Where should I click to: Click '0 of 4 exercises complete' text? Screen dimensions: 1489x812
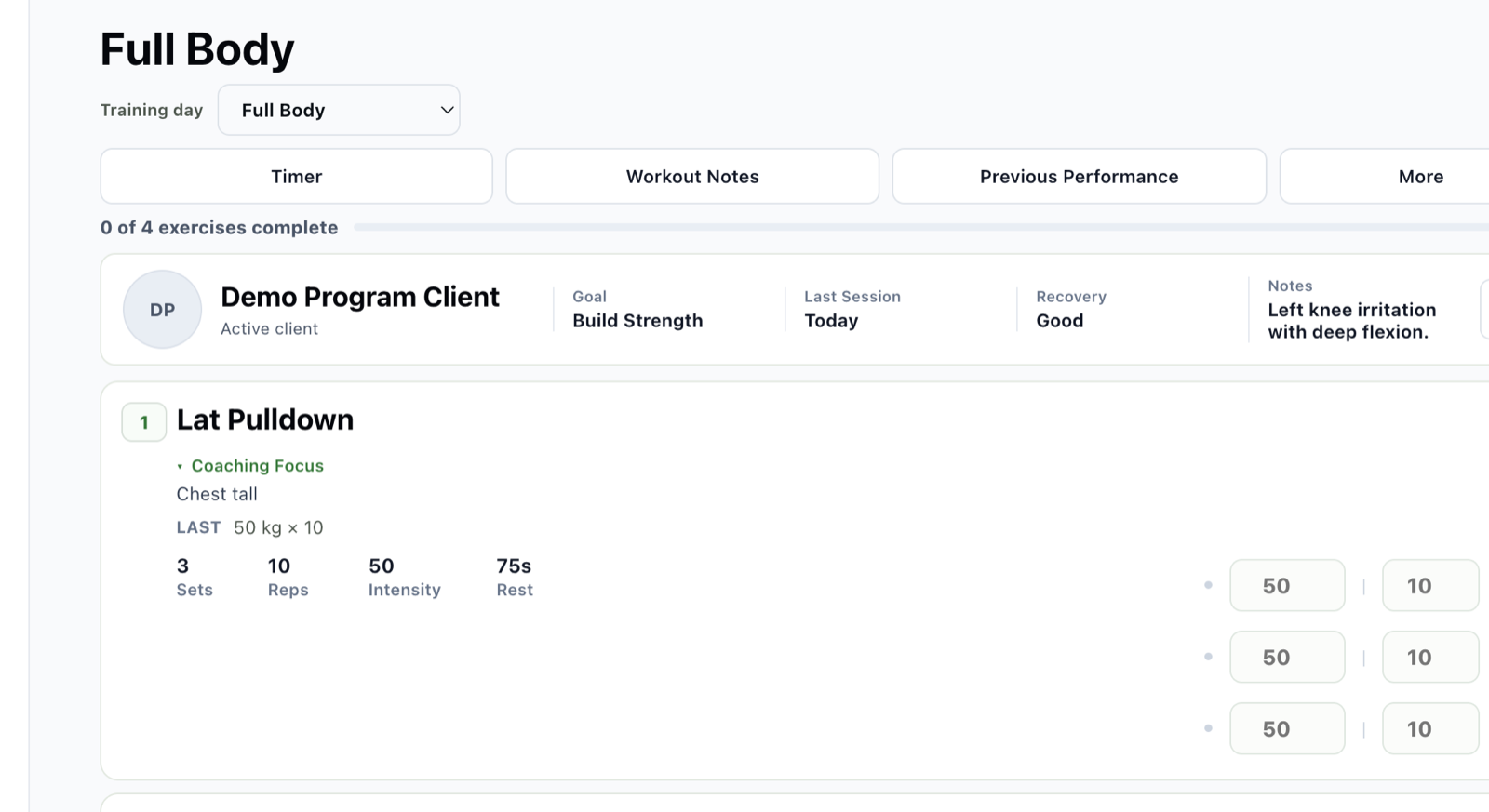coord(220,228)
